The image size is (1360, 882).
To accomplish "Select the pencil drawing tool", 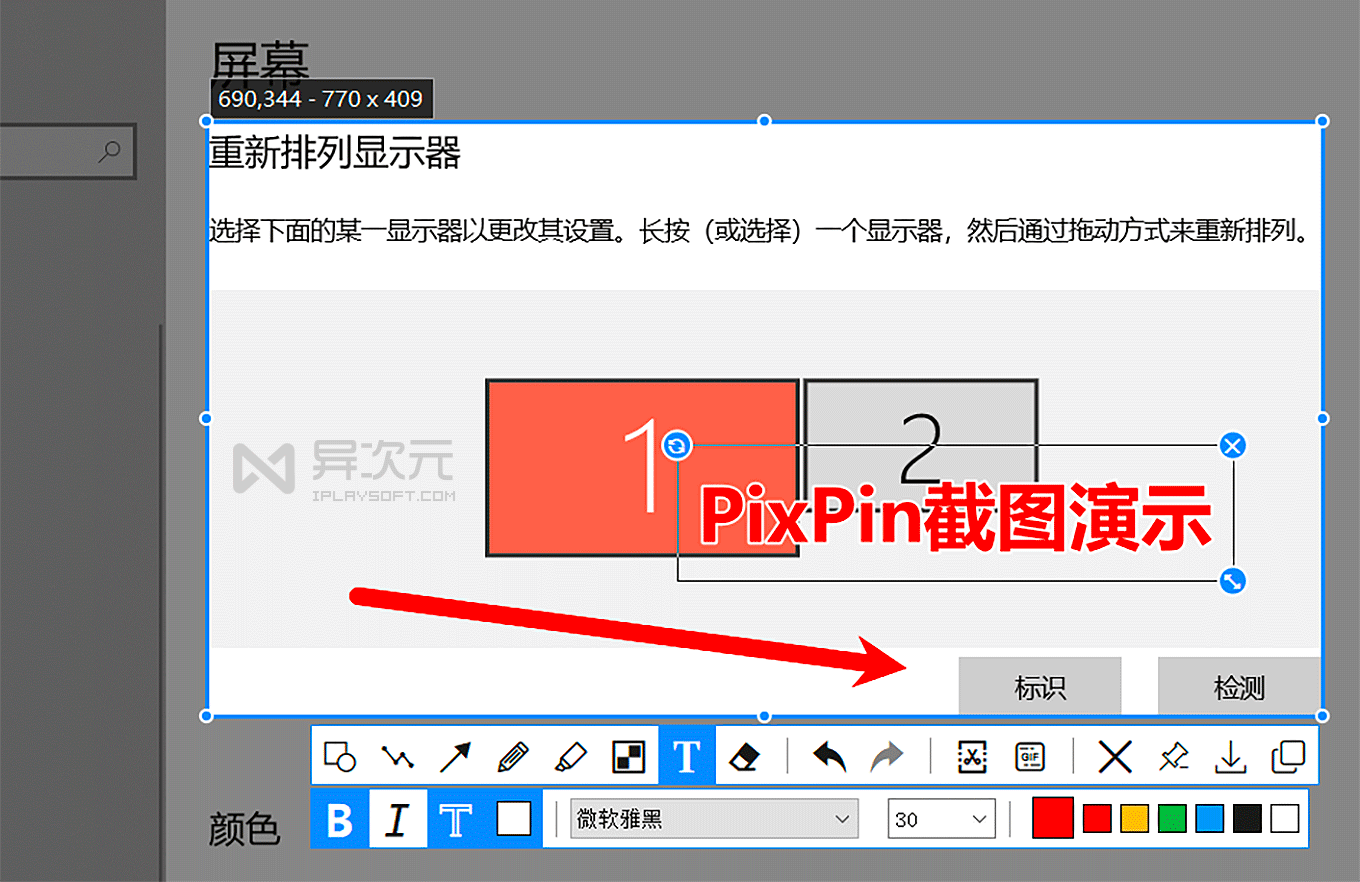I will click(514, 757).
